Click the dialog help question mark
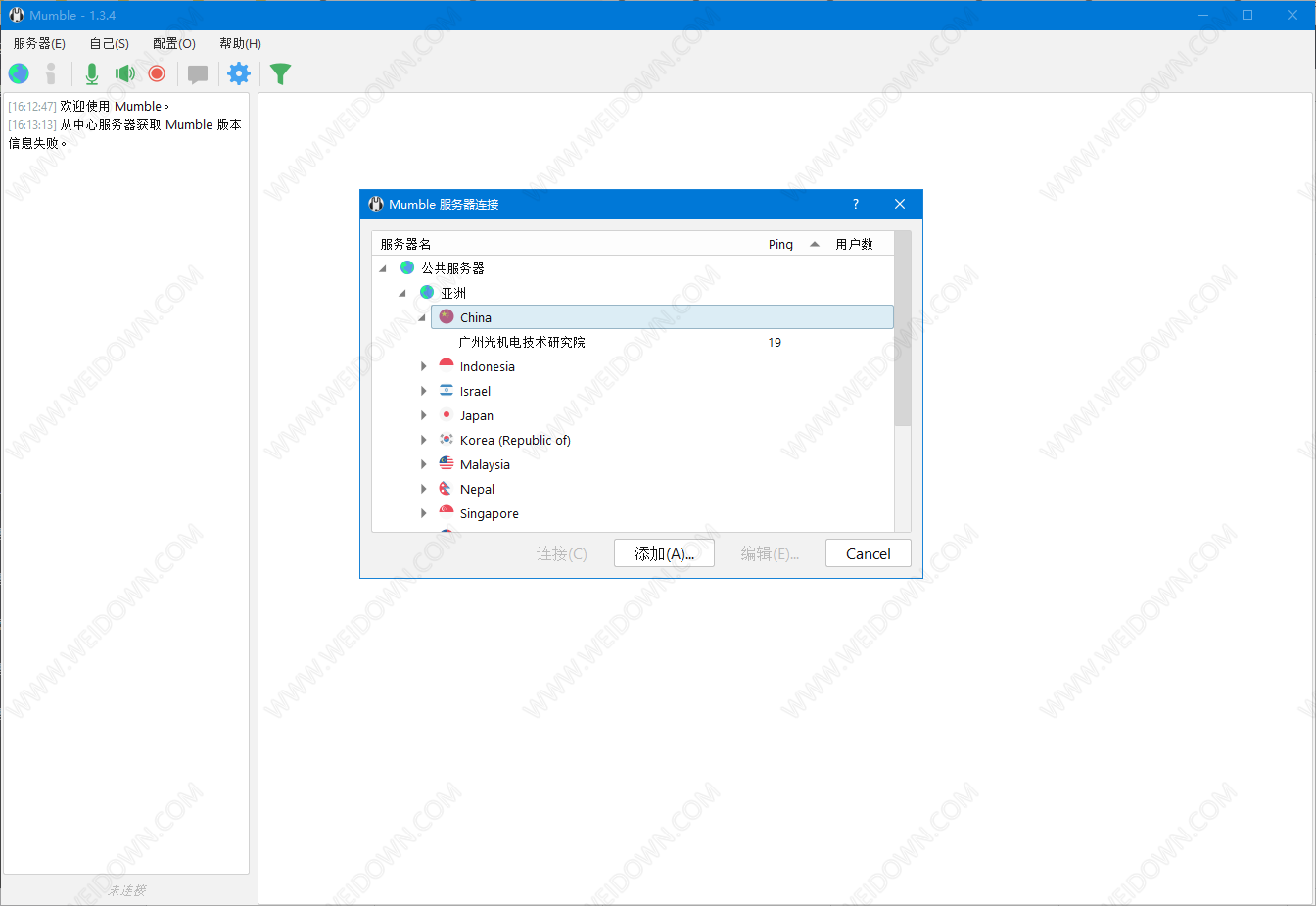 [856, 204]
